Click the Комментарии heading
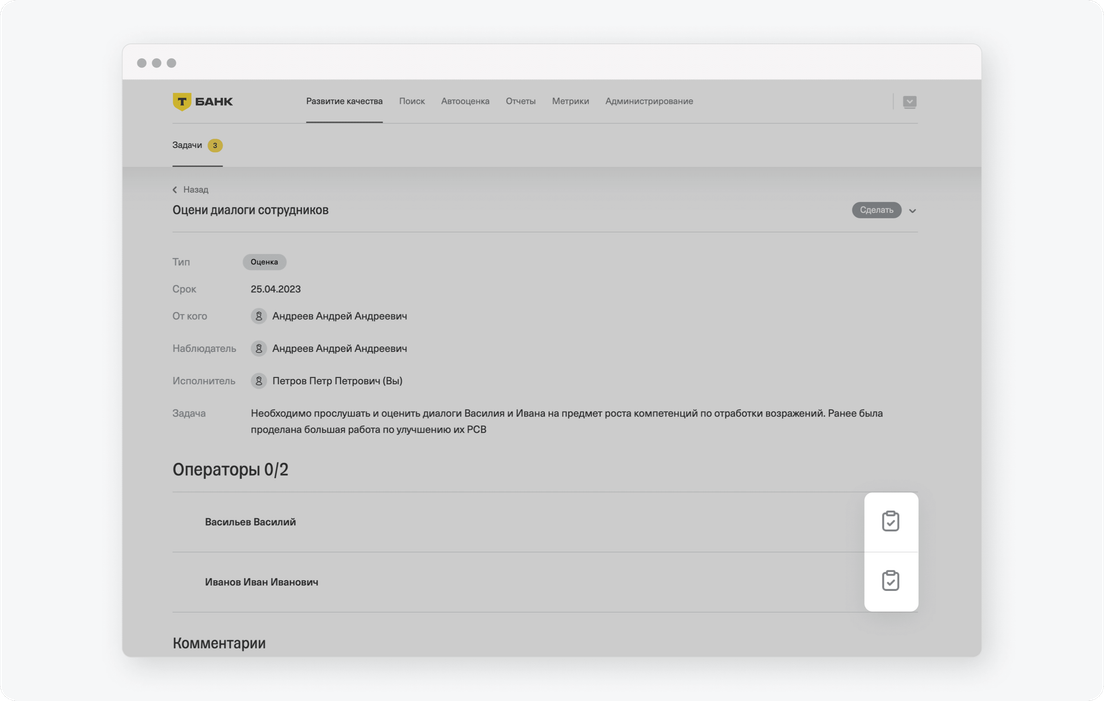 tap(219, 643)
